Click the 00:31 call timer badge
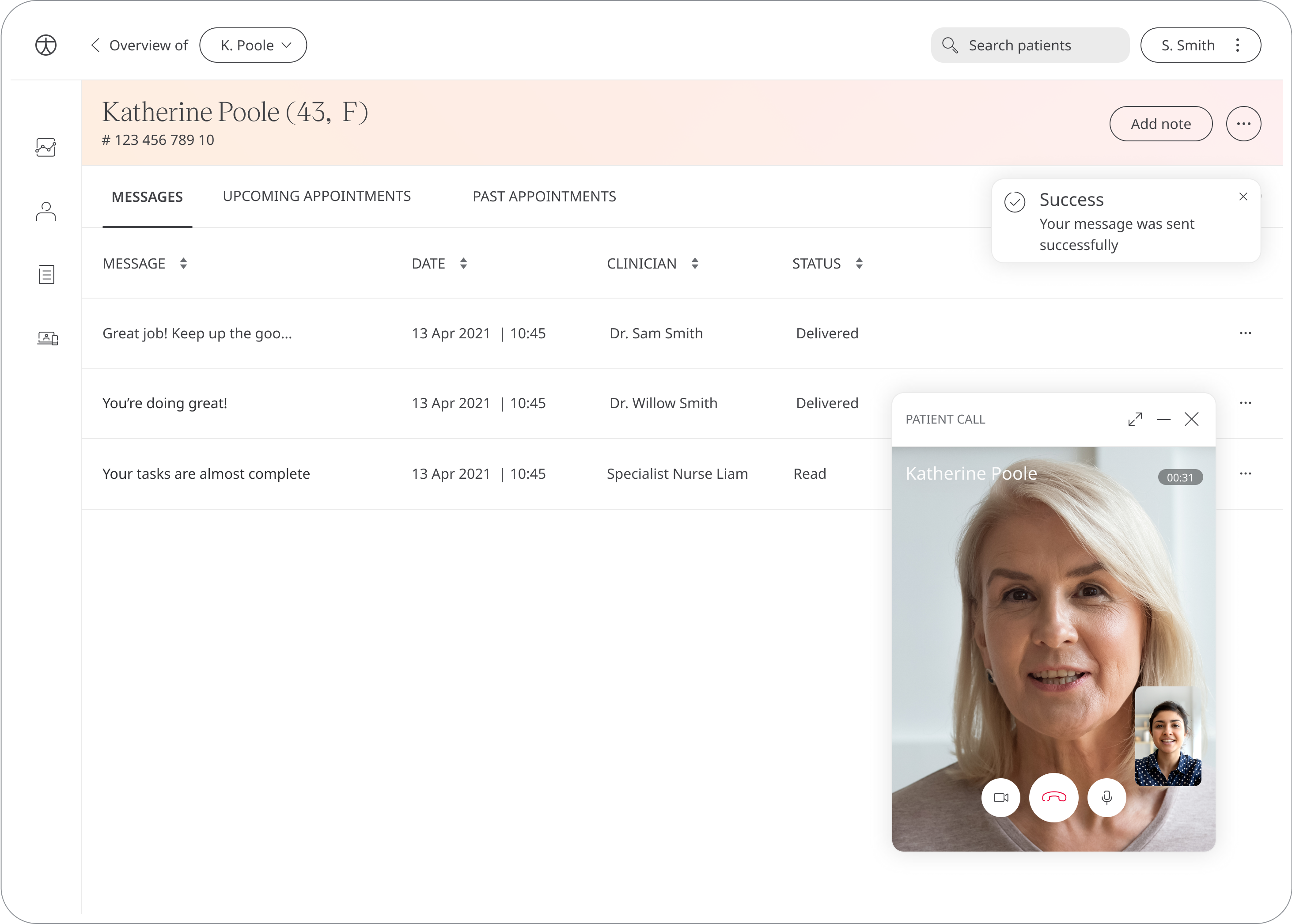 tap(1181, 477)
